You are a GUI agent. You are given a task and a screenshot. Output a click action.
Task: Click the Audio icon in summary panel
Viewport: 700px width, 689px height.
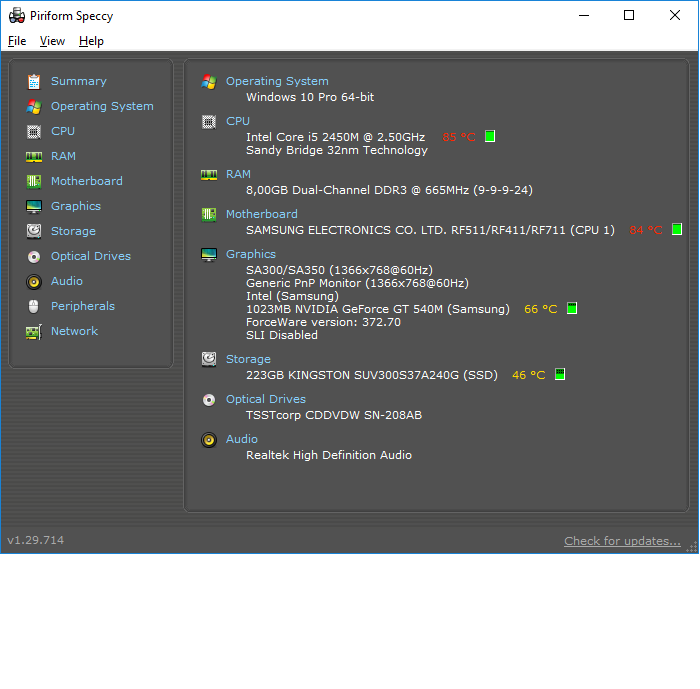tap(209, 439)
